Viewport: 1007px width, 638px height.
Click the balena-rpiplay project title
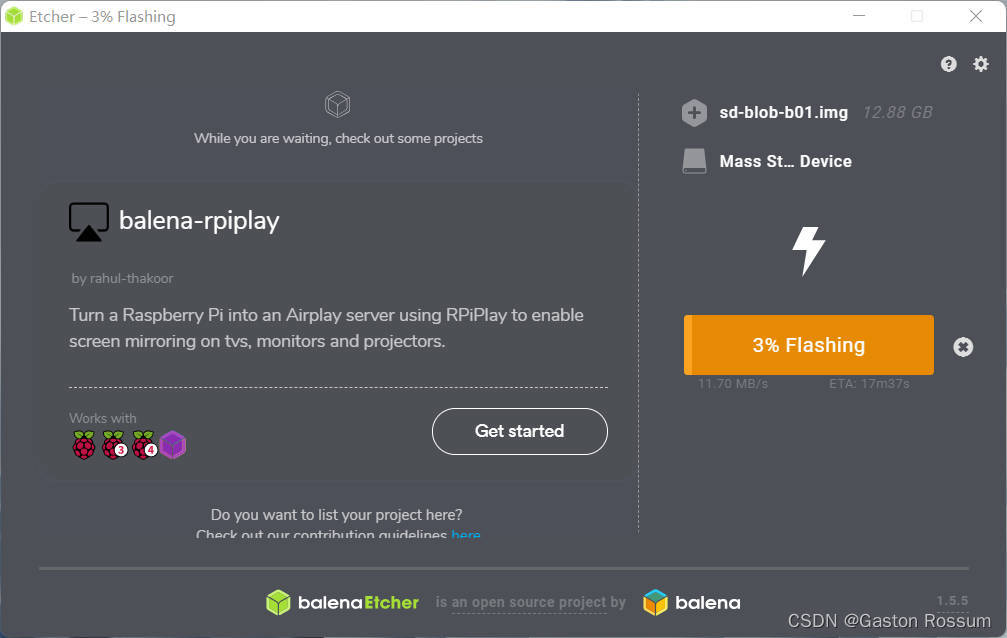coord(199,221)
